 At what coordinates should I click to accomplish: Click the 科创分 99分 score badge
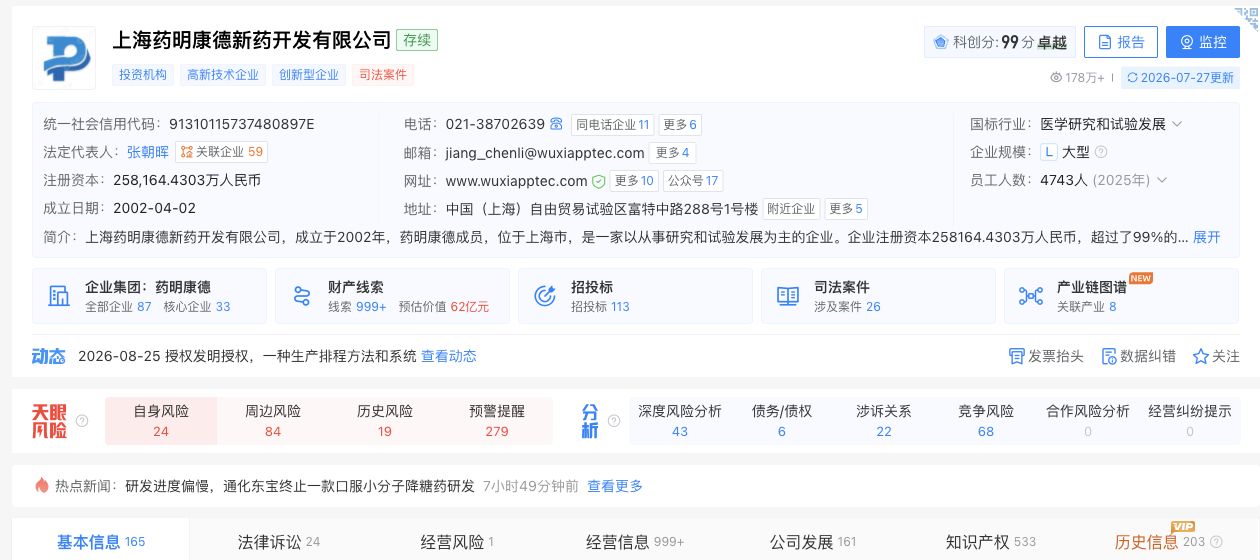[x=1000, y=42]
